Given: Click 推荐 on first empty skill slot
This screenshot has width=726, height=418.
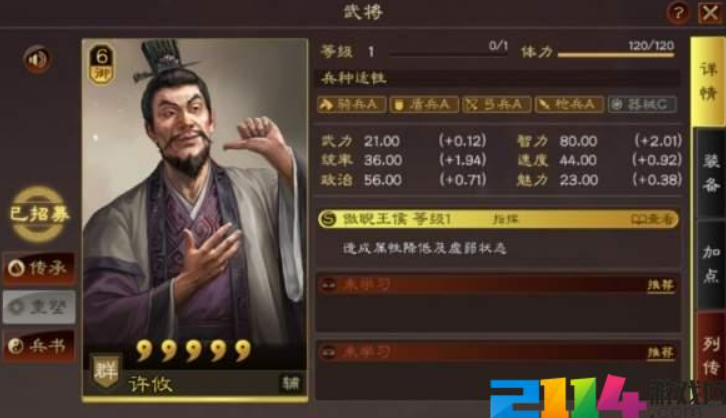Looking at the screenshot, I should (x=660, y=285).
